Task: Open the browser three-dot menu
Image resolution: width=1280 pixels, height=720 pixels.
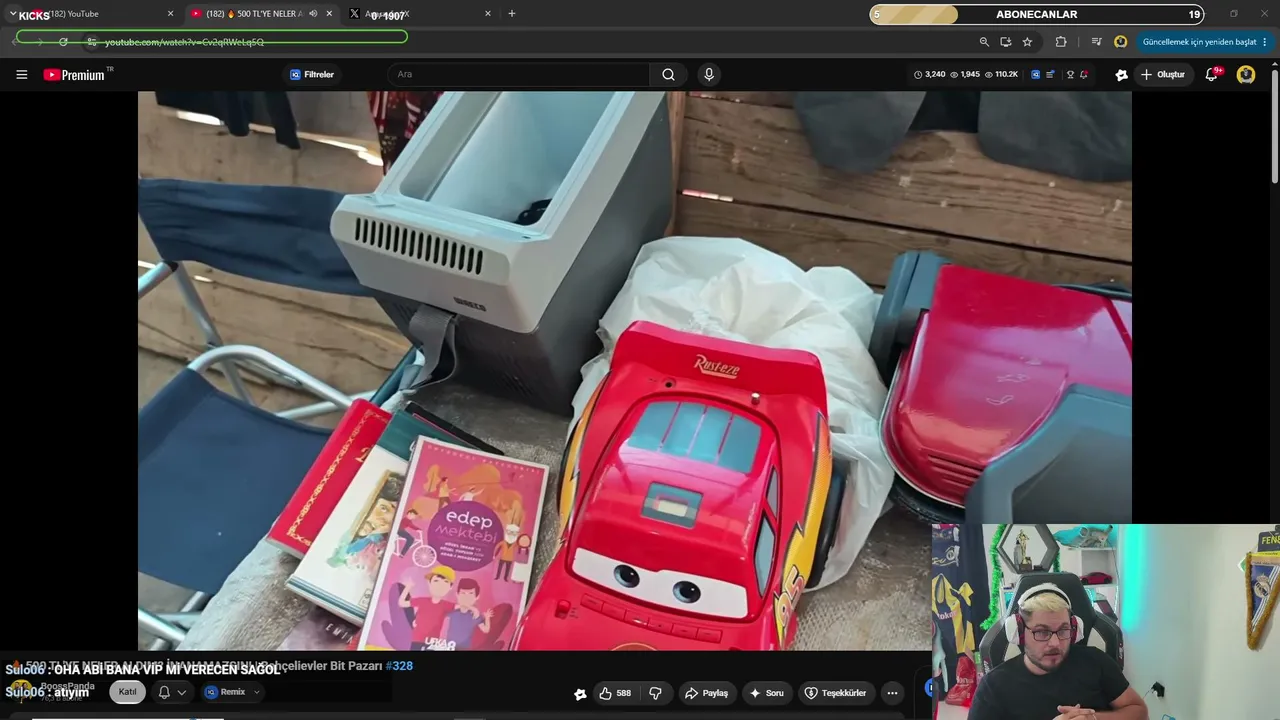Action: (x=1264, y=42)
